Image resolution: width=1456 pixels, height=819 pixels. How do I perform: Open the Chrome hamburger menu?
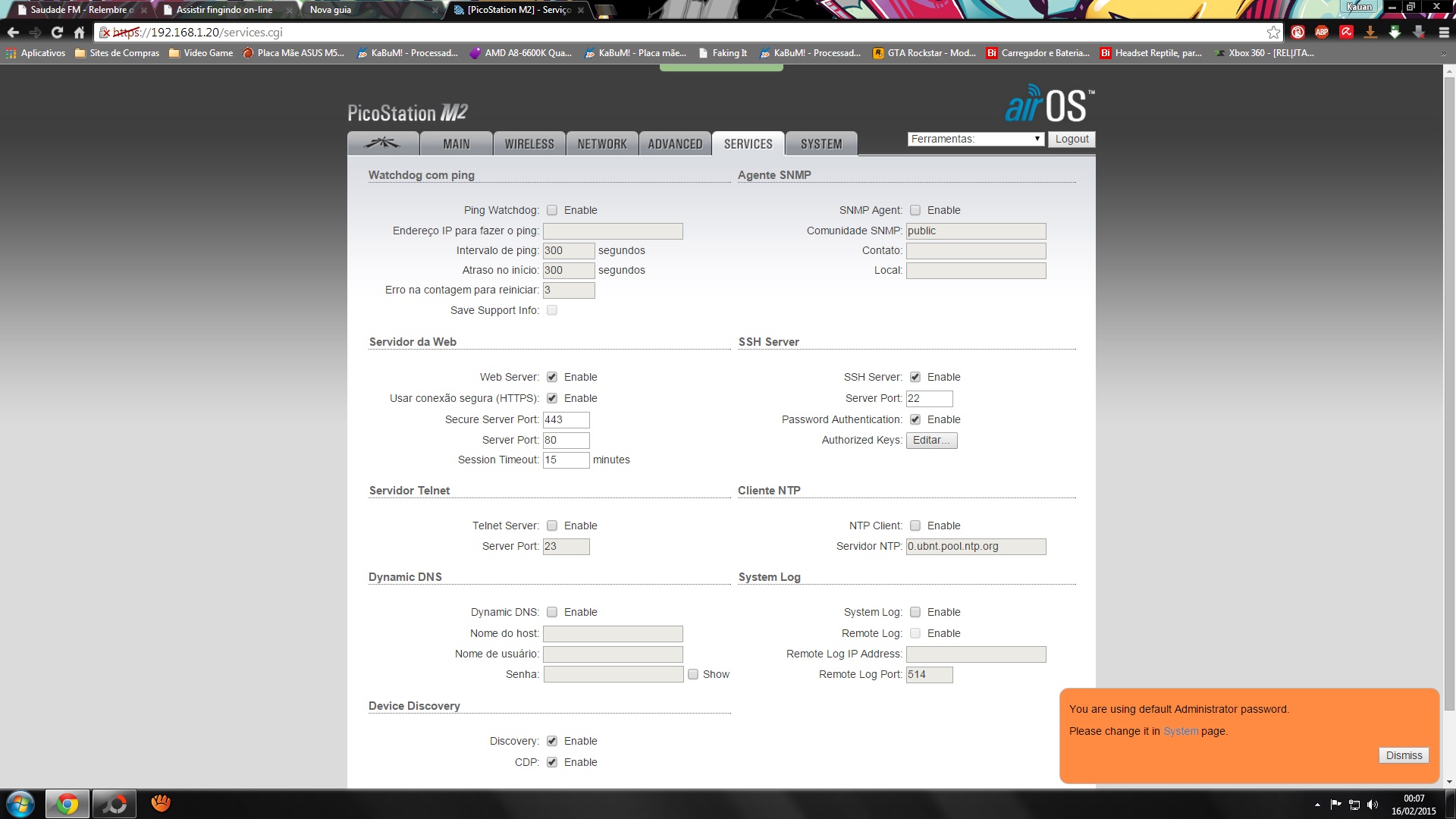[1443, 32]
